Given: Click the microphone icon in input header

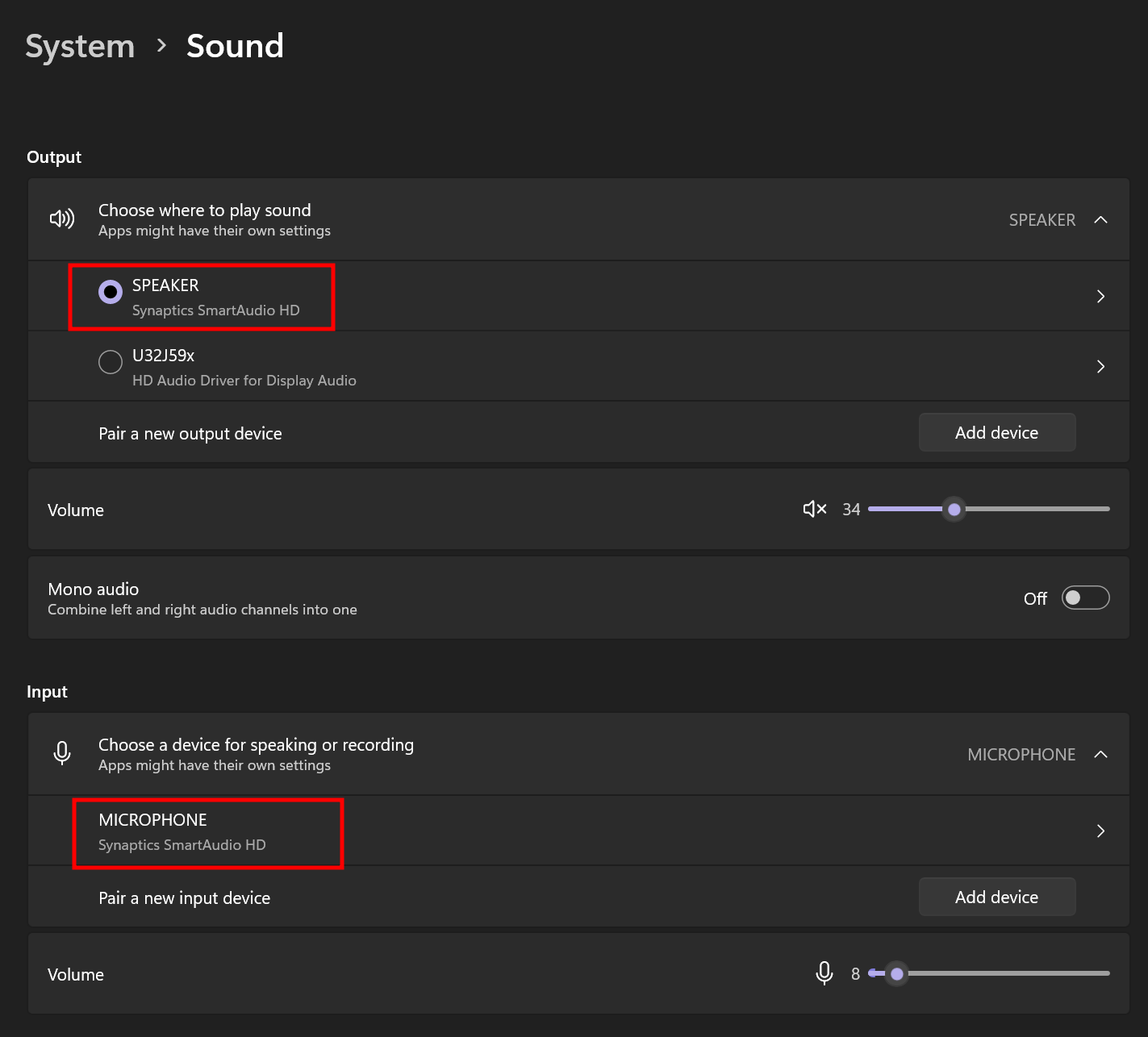Looking at the screenshot, I should (x=62, y=753).
